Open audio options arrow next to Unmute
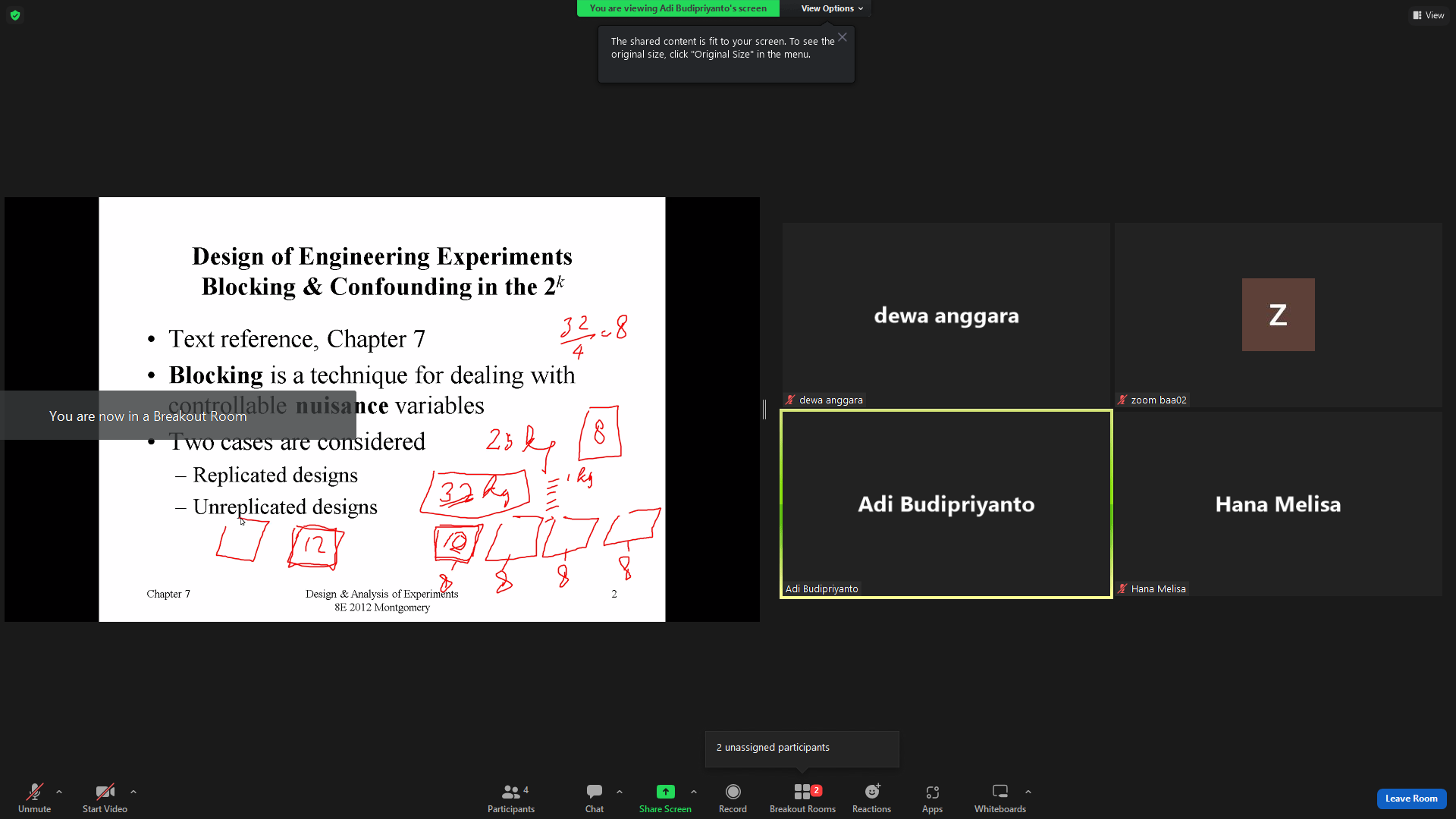The width and height of the screenshot is (1456, 819). 59,792
